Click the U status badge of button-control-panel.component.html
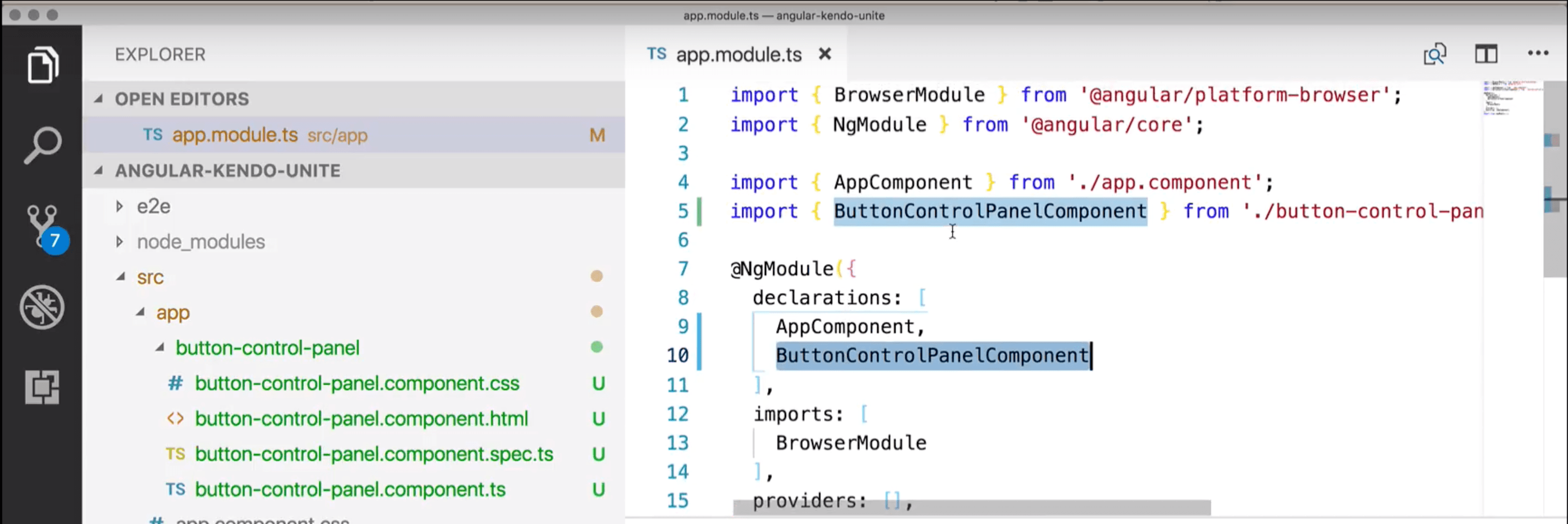The height and width of the screenshot is (524, 1568). pos(598,418)
